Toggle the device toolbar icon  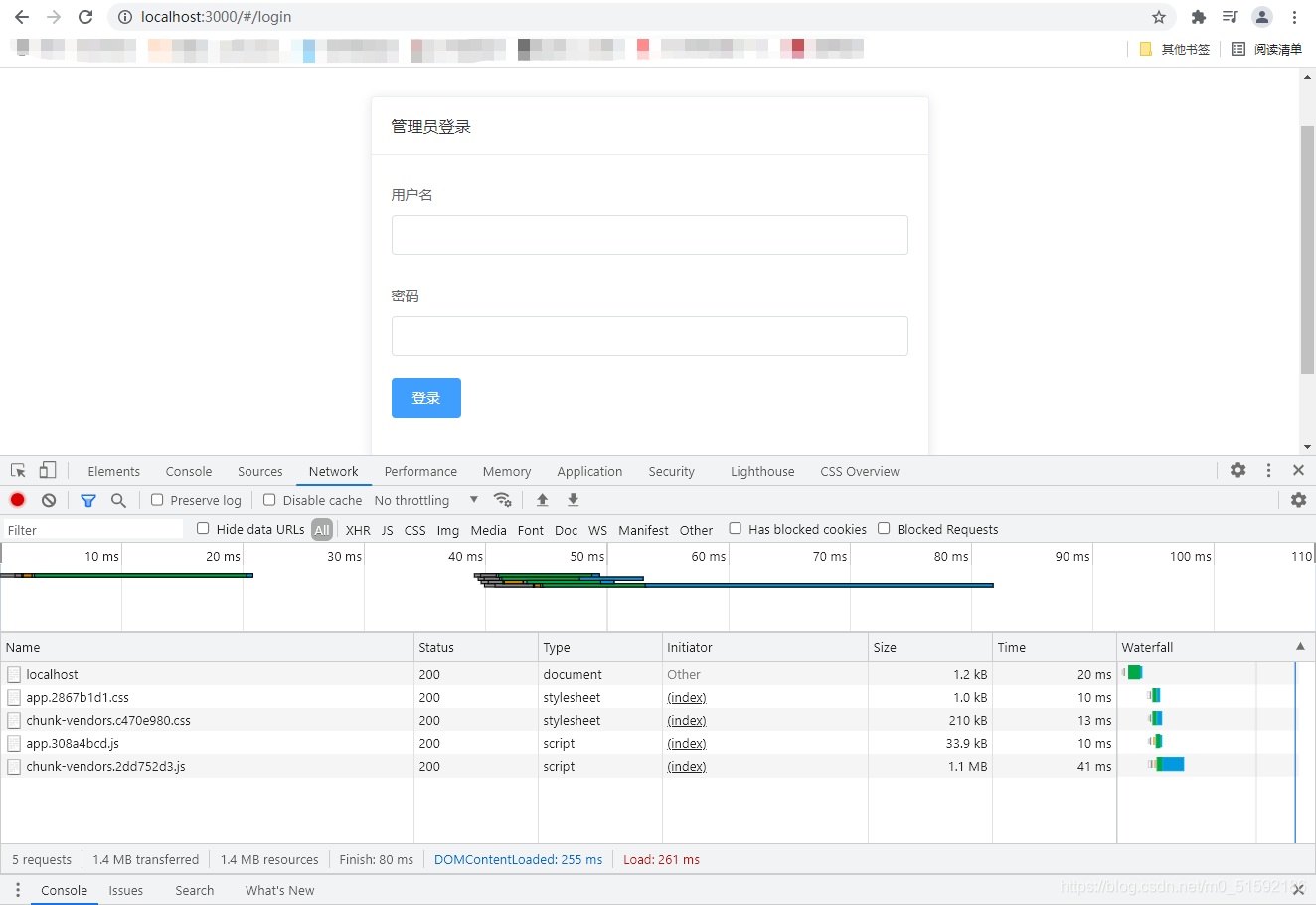pyautogui.click(x=48, y=470)
